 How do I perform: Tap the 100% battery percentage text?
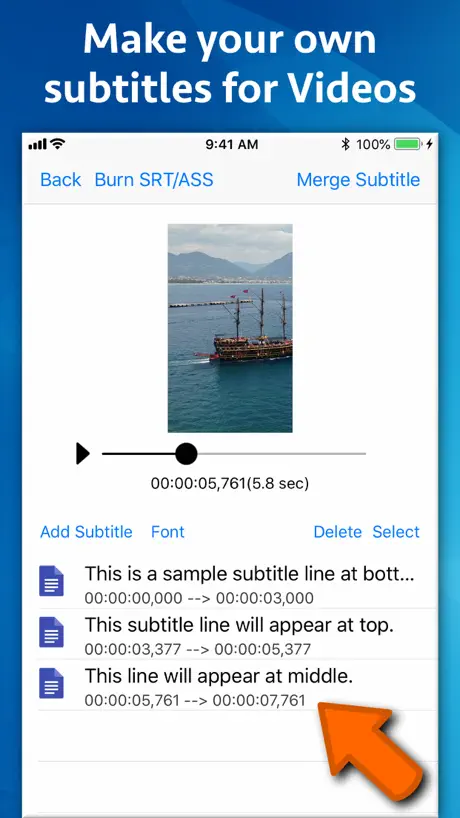(373, 145)
